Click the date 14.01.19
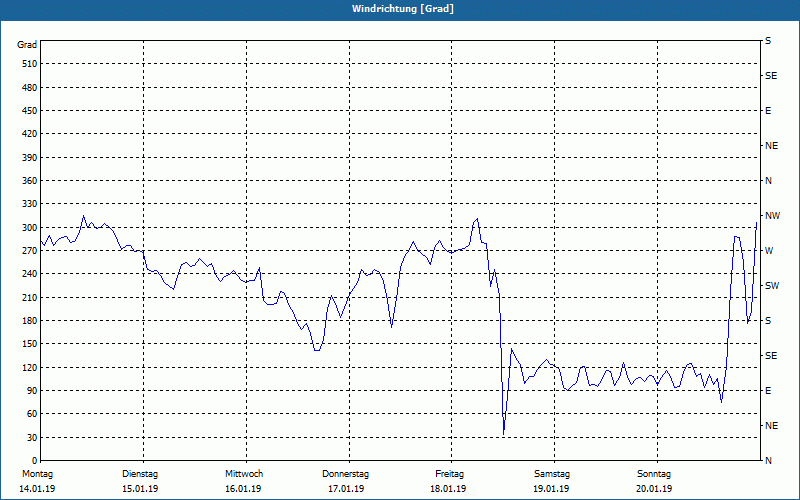 [37, 489]
